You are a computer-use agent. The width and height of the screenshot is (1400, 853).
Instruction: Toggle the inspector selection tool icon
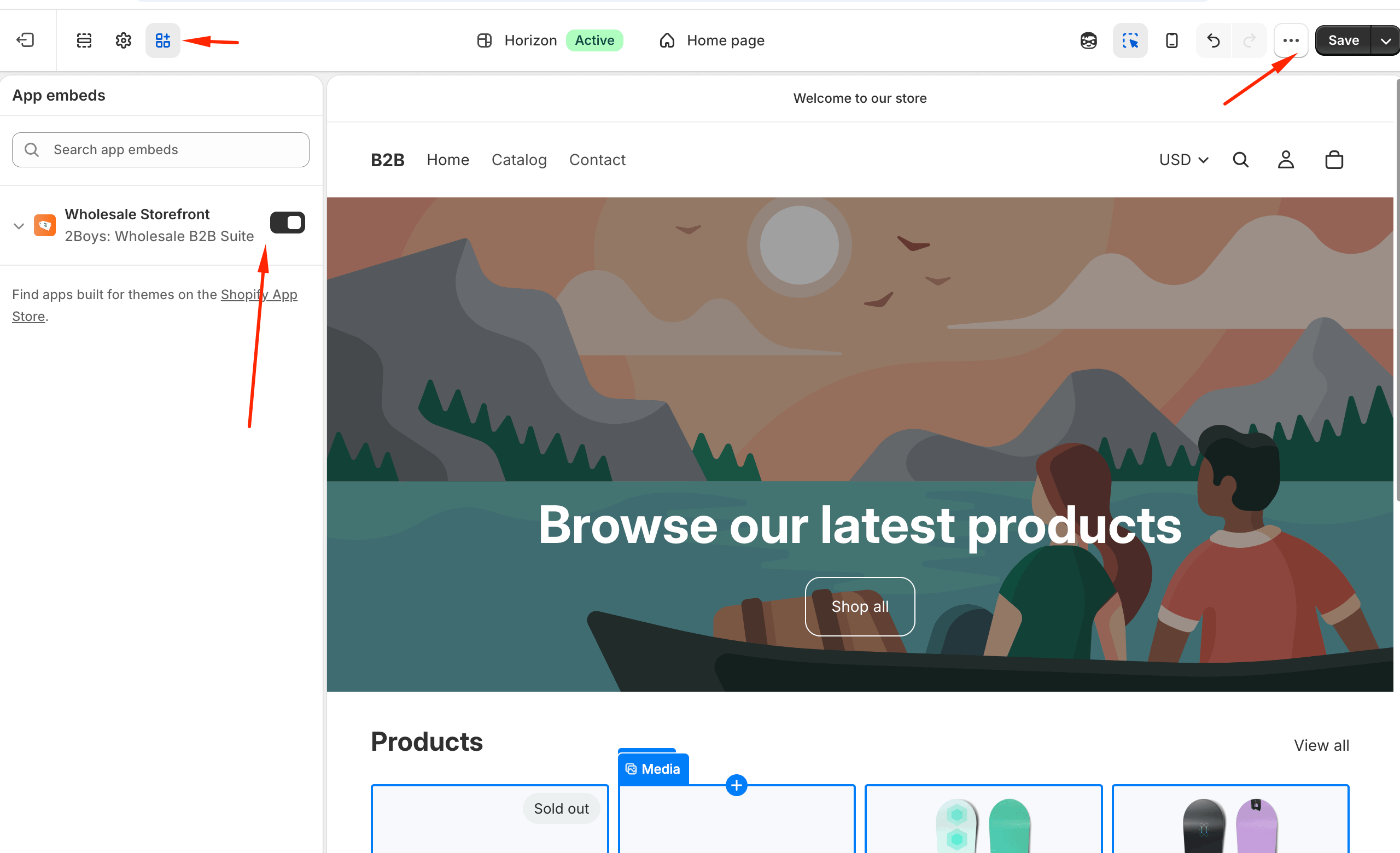tap(1130, 40)
